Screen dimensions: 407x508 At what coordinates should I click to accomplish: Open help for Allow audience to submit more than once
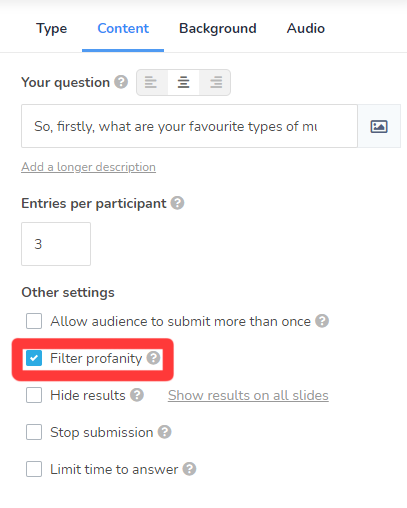322,321
